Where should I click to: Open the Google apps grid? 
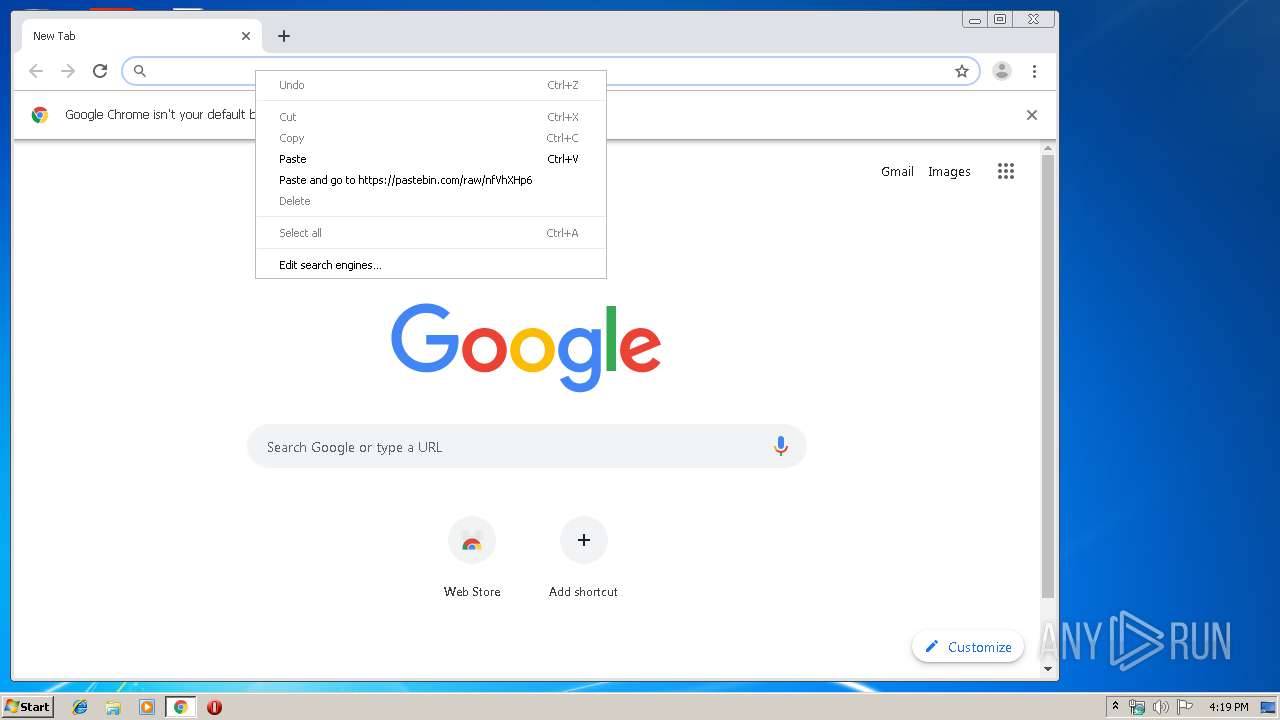1006,171
